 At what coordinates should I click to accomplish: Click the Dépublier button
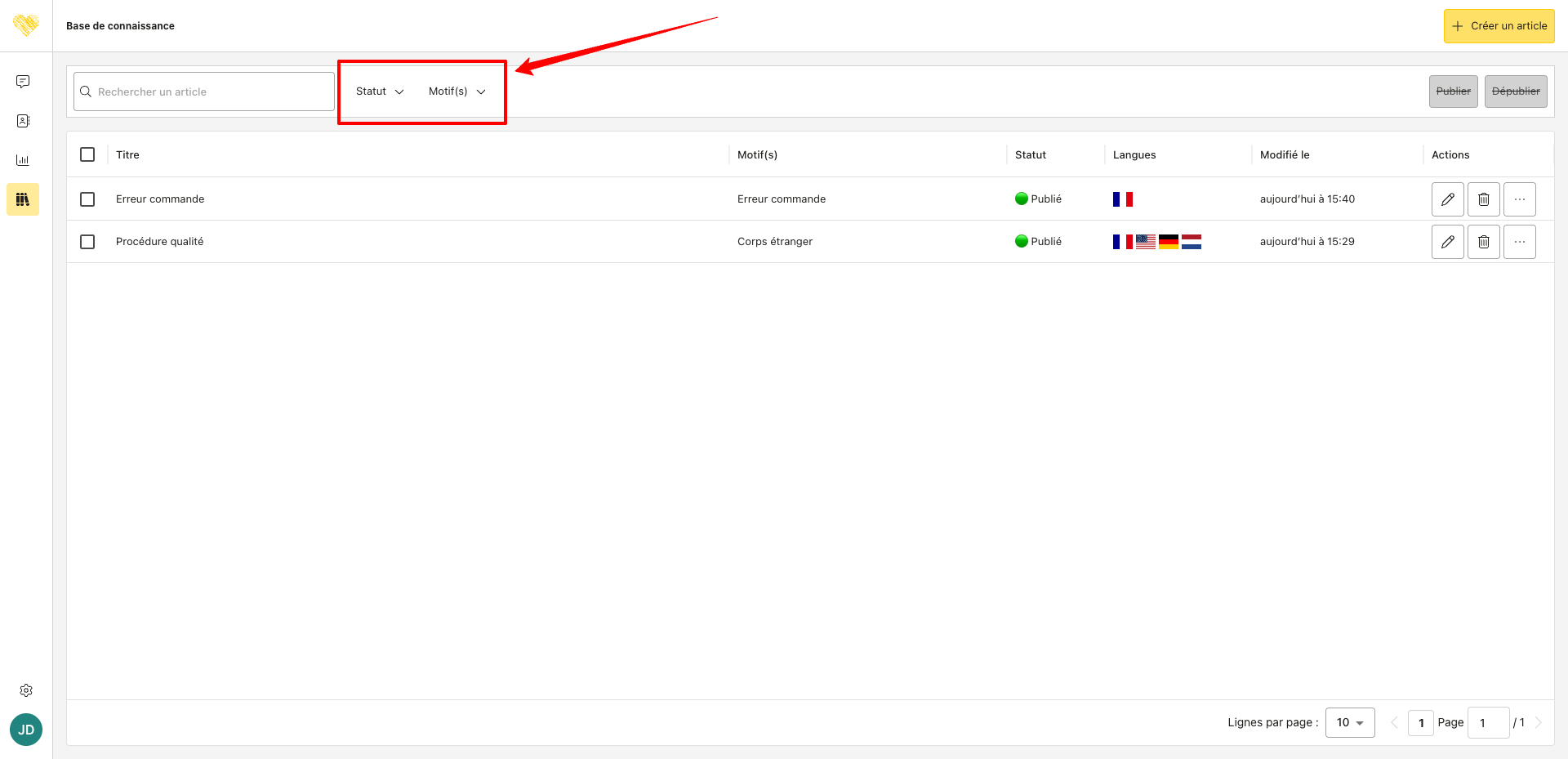1516,92
